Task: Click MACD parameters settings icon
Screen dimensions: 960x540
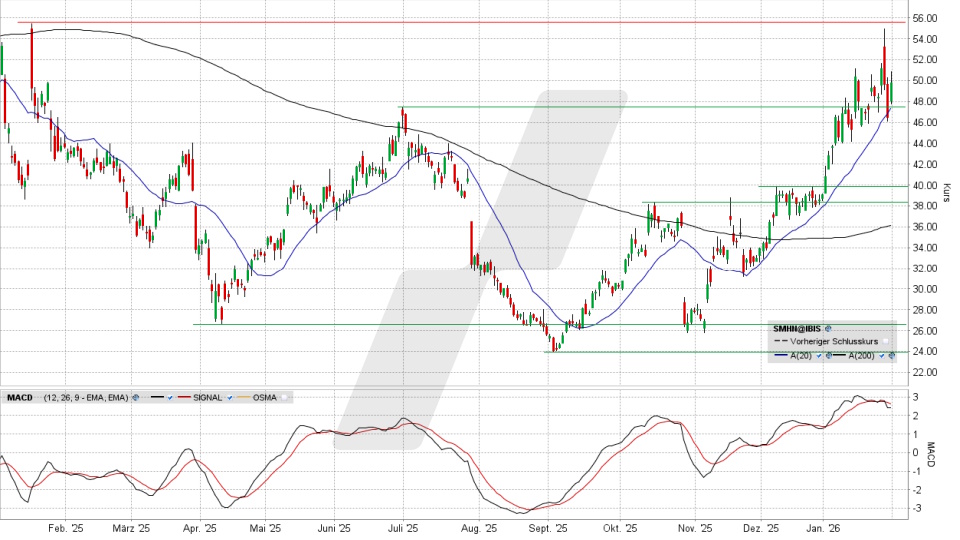Action: tap(136, 396)
